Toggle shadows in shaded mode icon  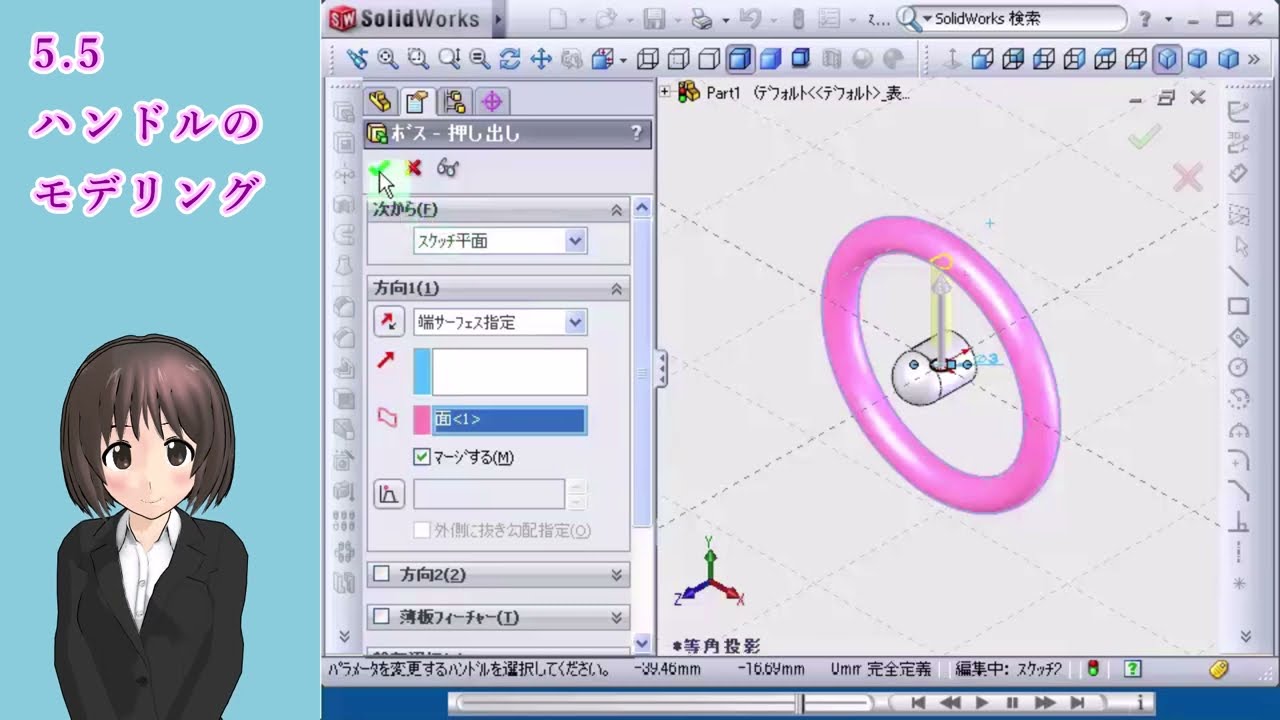click(800, 59)
